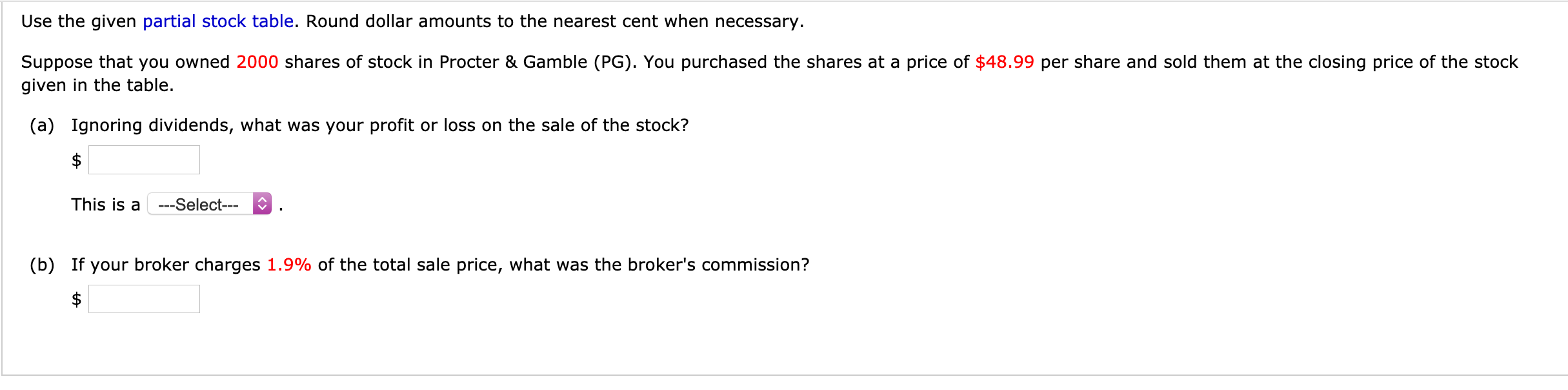This screenshot has width=1568, height=390.
Task: Click inside the part (a) profit input field
Action: click(143, 159)
